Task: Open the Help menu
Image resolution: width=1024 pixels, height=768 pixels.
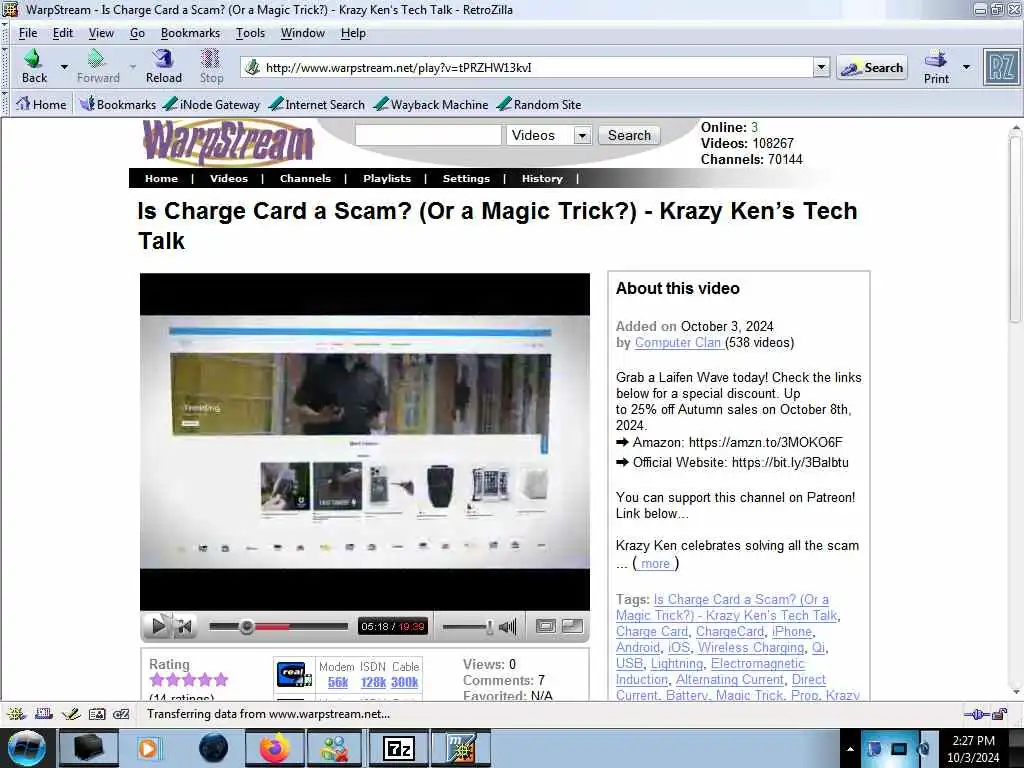Action: pyautogui.click(x=353, y=33)
